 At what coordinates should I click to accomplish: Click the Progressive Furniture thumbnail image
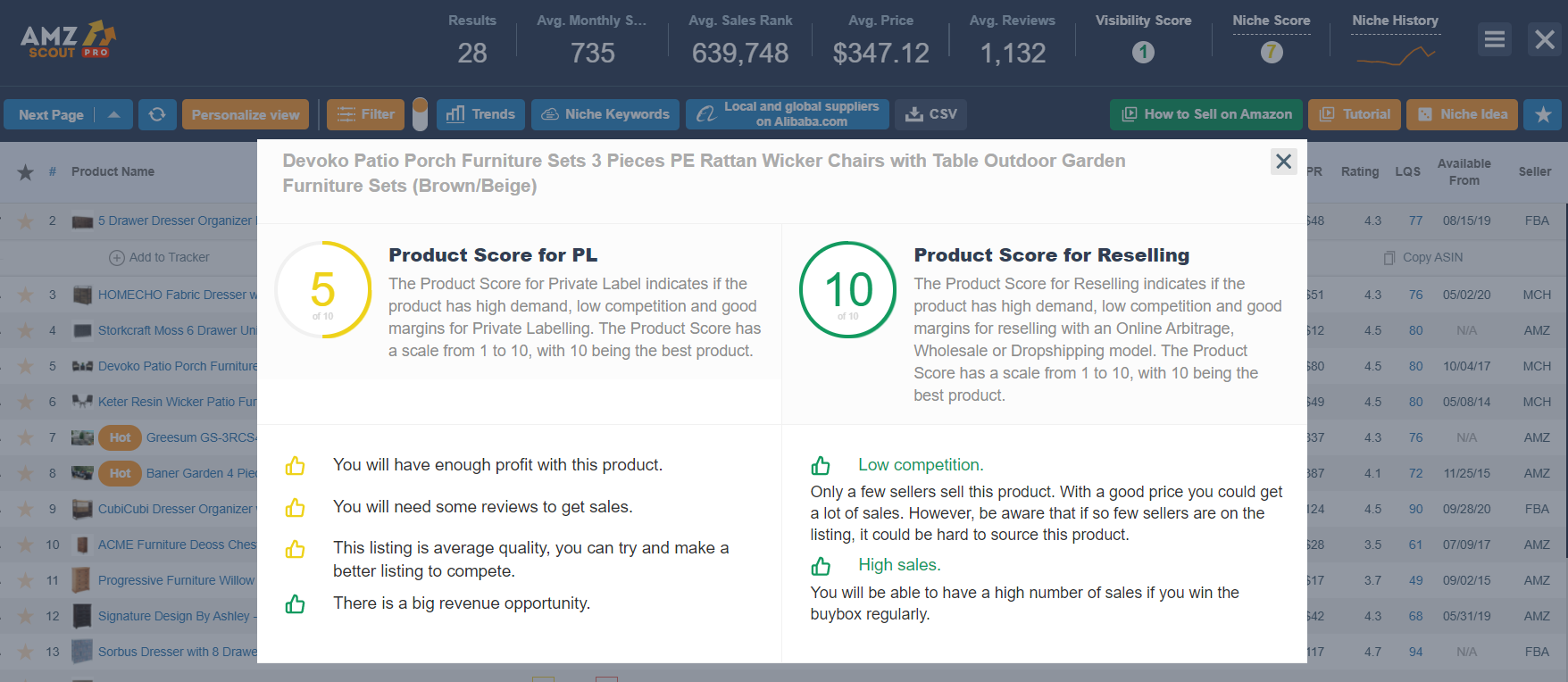81,580
